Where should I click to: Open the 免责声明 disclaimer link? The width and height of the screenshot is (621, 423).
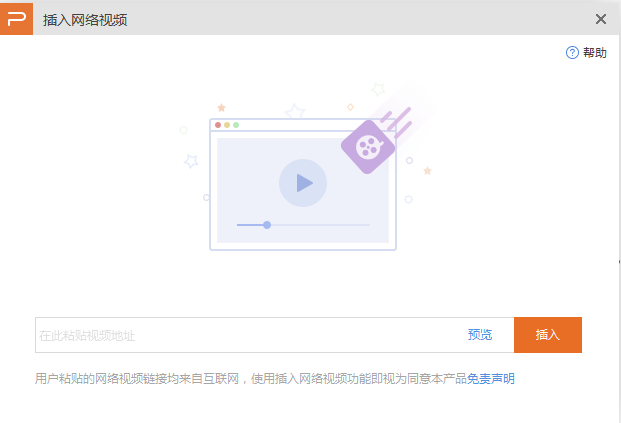[491, 379]
